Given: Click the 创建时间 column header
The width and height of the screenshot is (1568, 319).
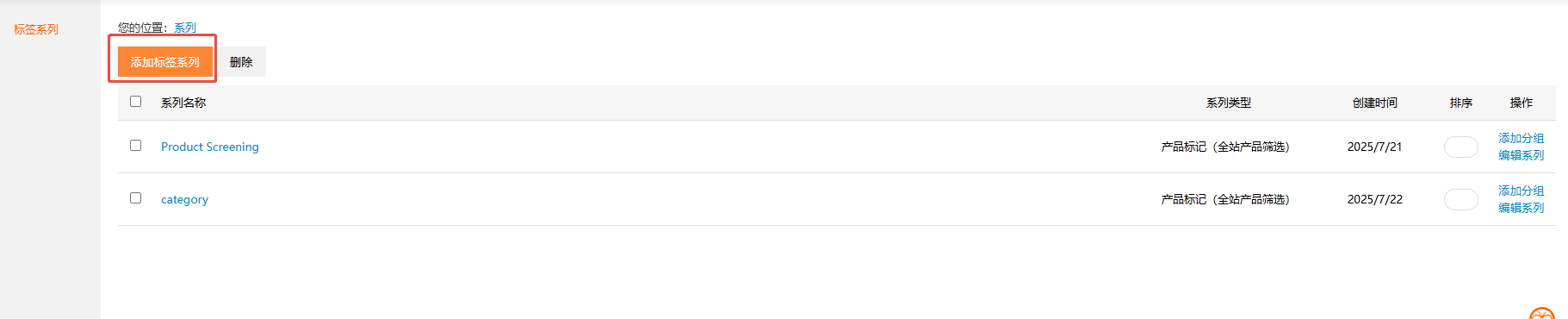Looking at the screenshot, I should click(x=1375, y=103).
